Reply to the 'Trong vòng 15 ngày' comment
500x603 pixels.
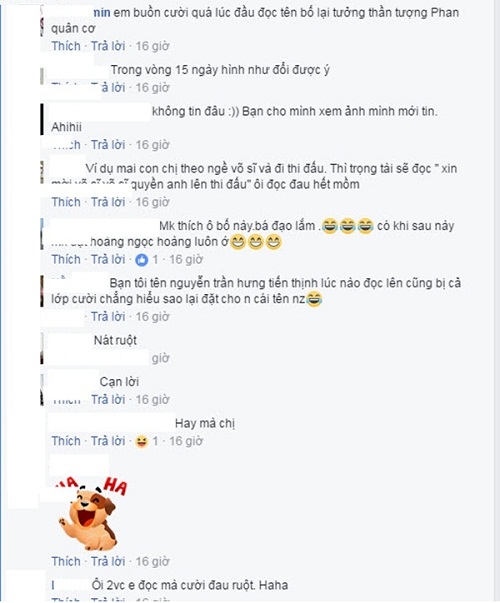112,88
